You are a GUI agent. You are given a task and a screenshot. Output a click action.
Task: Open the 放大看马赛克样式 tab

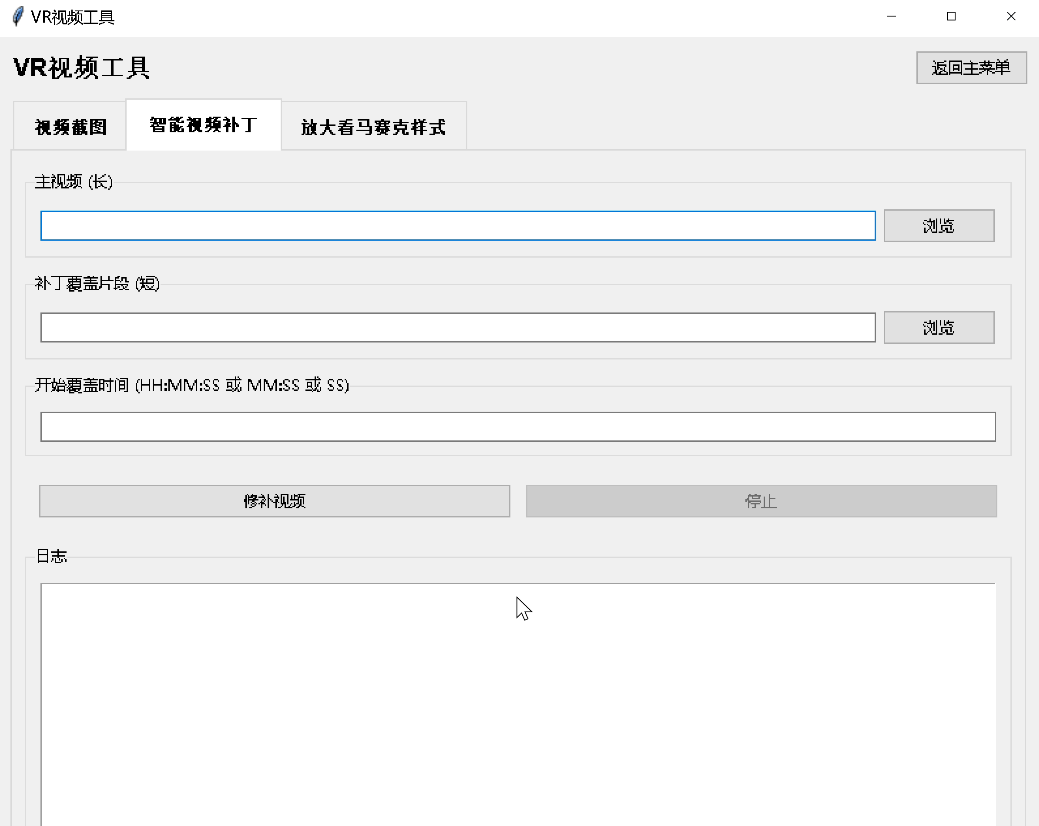point(374,127)
